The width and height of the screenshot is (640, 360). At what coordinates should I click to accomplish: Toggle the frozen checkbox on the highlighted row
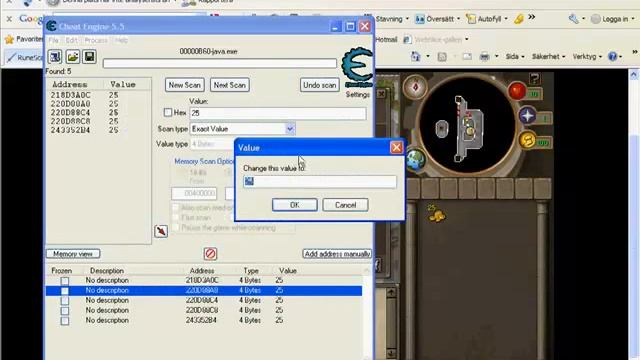64,291
